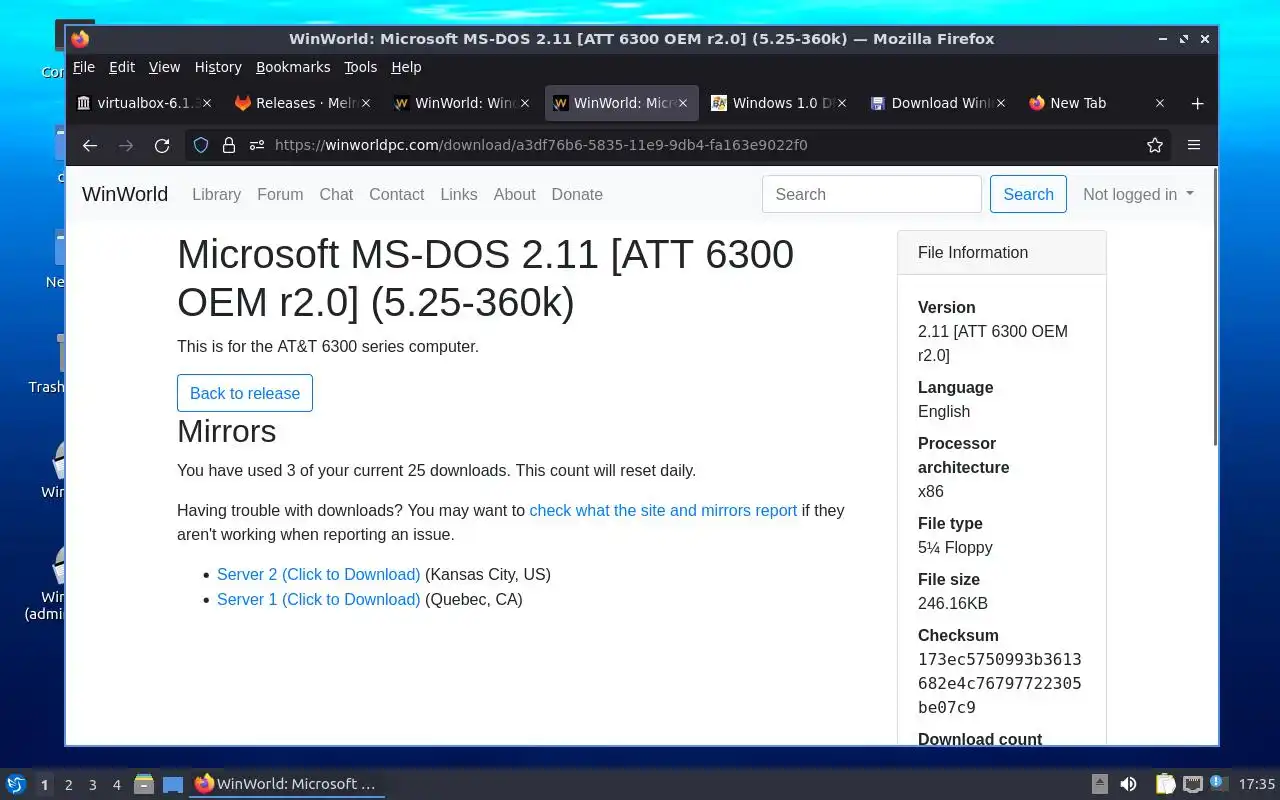Click the removable media tray icon
1280x800 pixels.
[x=1099, y=784]
